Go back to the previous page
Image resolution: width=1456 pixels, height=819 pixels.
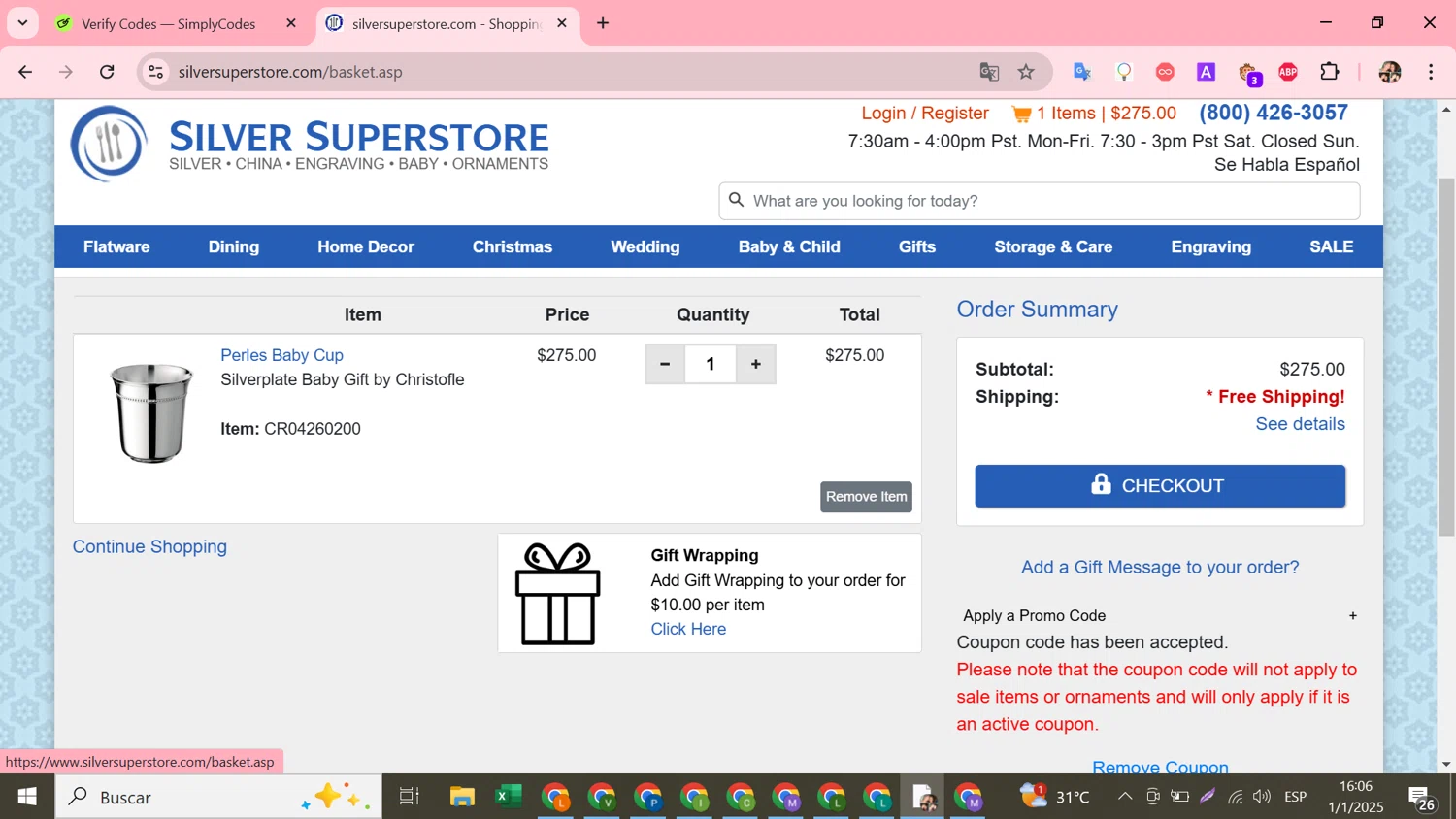click(25, 72)
